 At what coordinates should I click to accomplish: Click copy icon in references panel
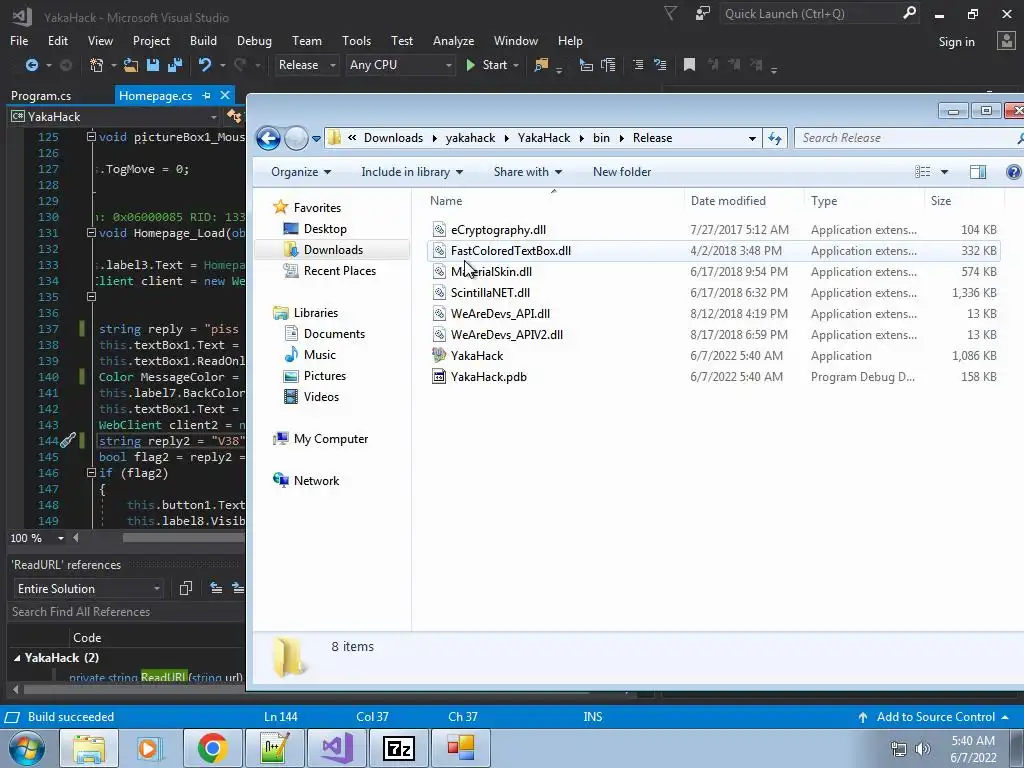pyautogui.click(x=185, y=588)
